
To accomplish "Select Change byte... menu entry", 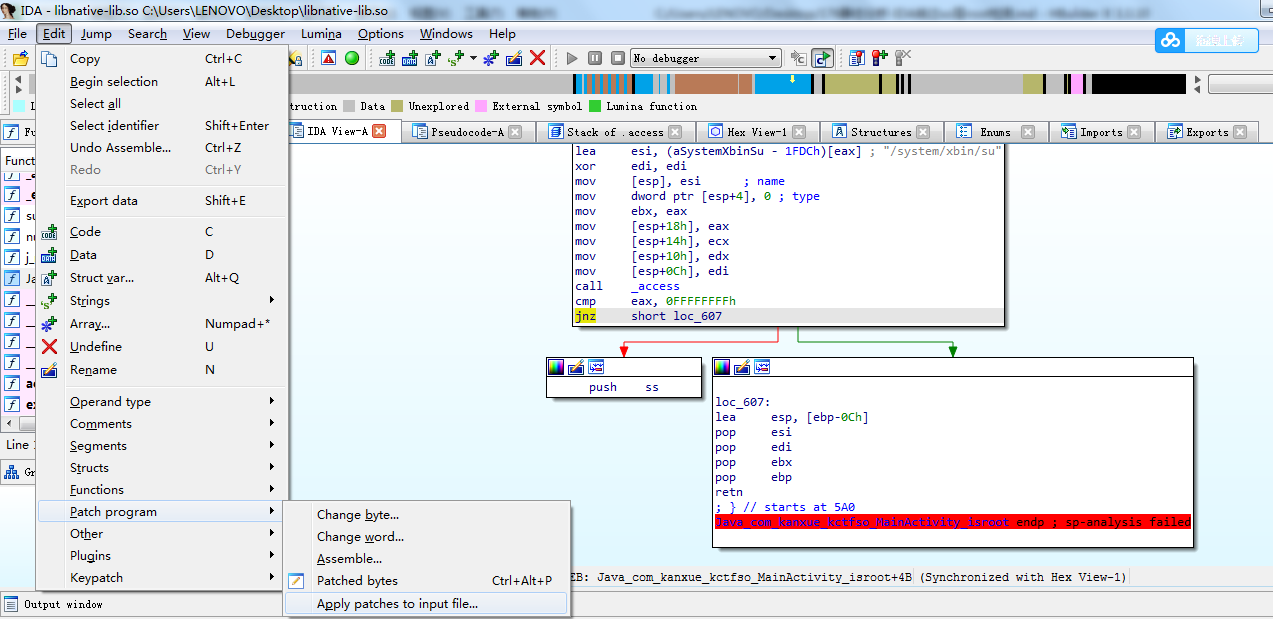I will (x=427, y=514).
